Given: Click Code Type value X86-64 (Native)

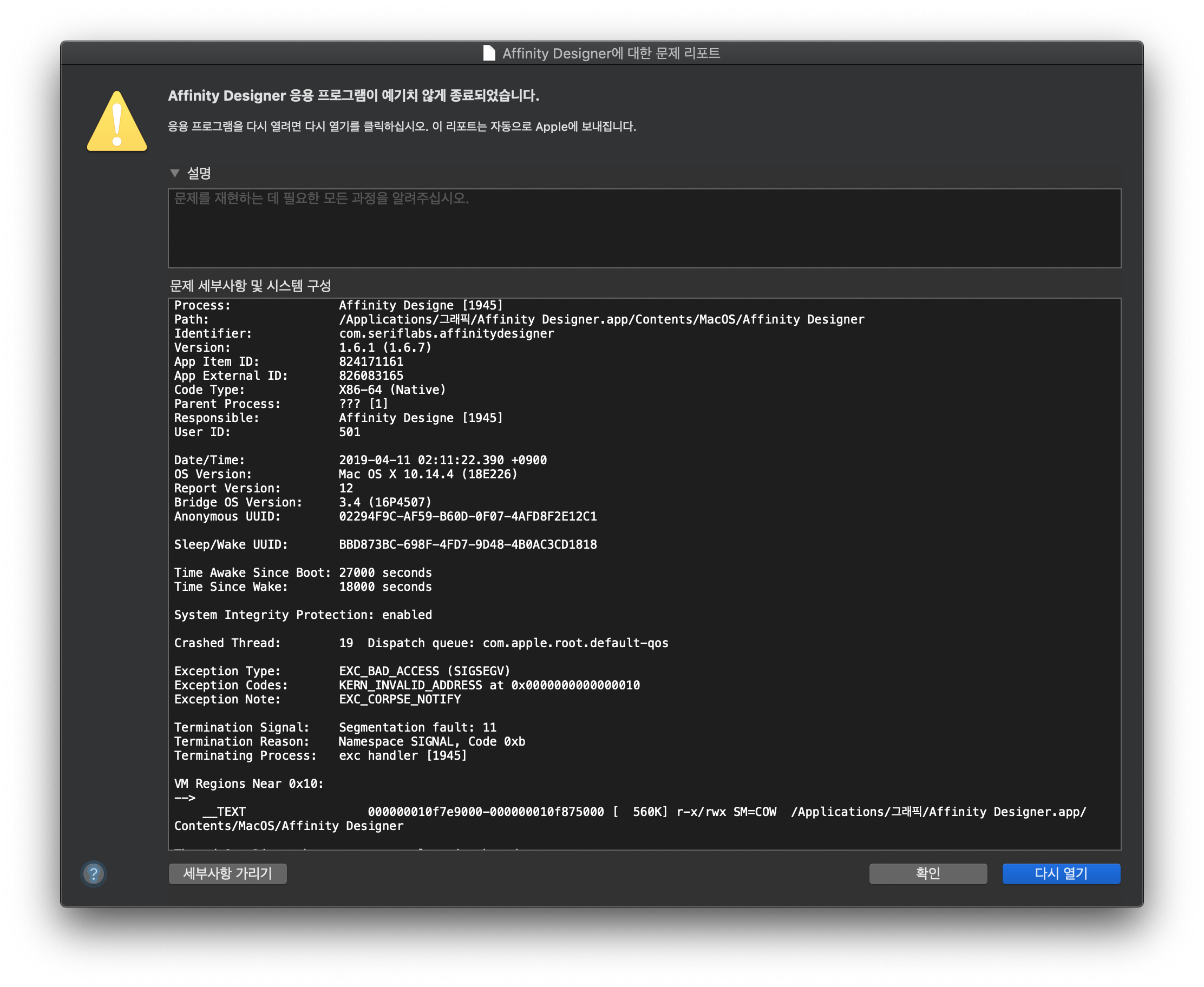Looking at the screenshot, I should click(x=392, y=390).
